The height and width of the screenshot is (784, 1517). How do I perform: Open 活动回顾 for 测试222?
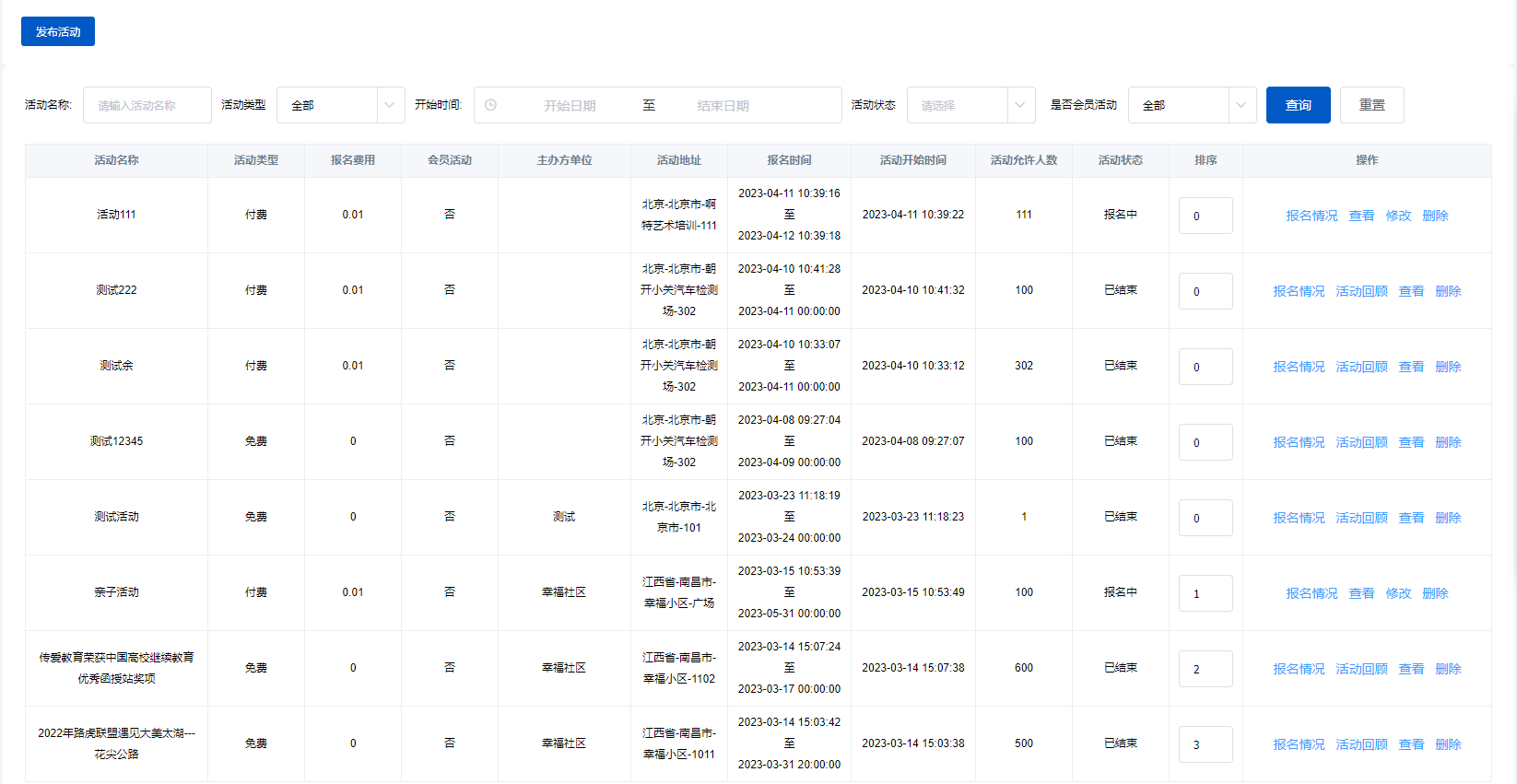click(x=1361, y=291)
